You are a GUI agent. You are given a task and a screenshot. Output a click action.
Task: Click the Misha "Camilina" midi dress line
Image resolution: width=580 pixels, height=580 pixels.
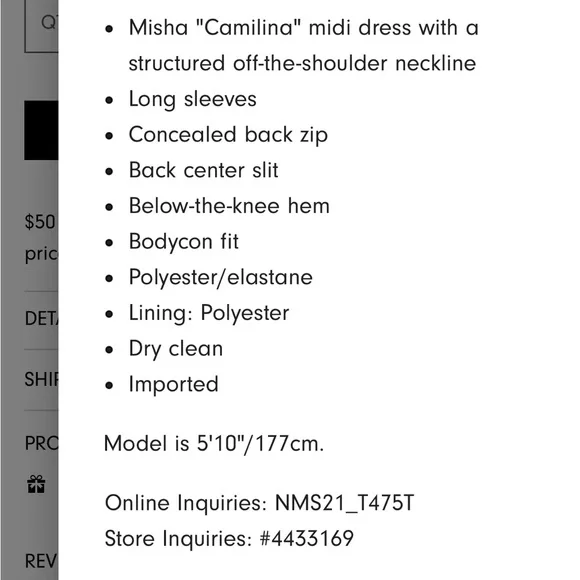tap(303, 45)
